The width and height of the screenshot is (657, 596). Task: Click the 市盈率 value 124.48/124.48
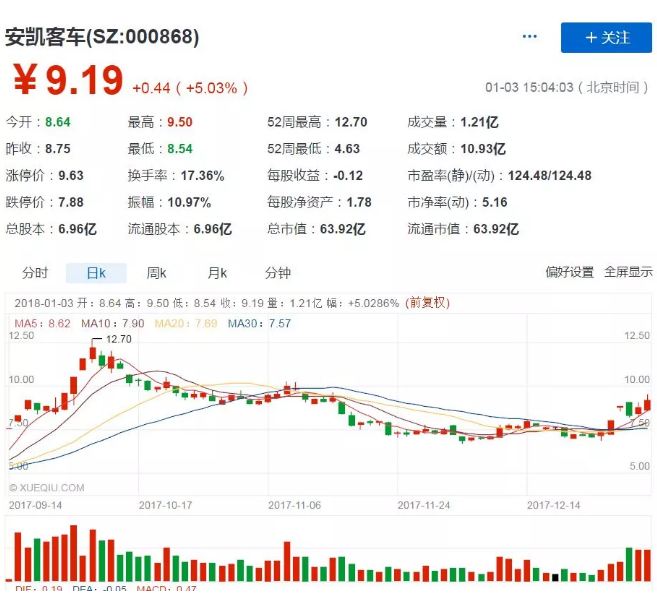[549, 175]
